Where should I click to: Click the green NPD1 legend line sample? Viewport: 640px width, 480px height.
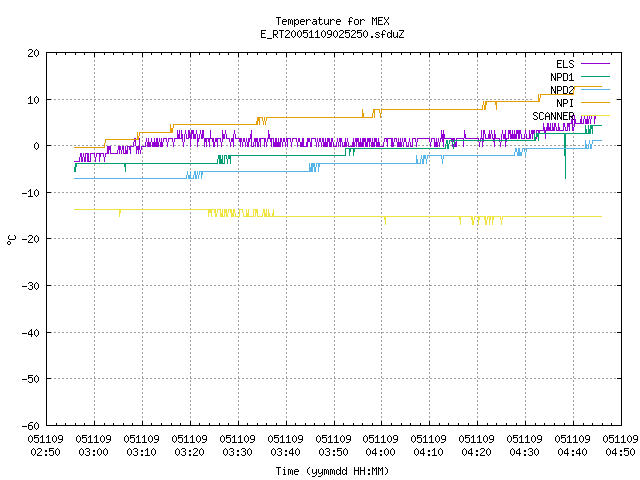tap(595, 76)
